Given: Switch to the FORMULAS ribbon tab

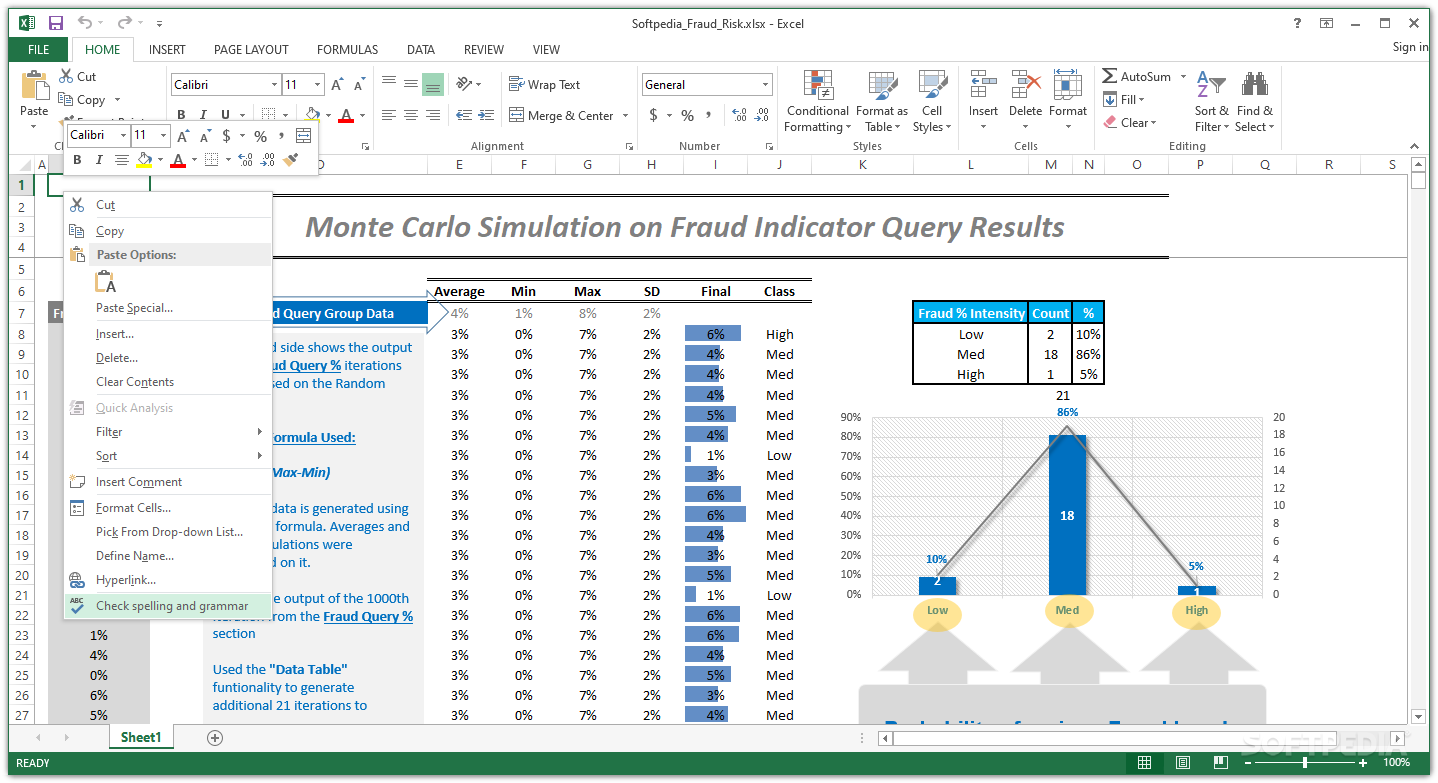Looking at the screenshot, I should [347, 49].
